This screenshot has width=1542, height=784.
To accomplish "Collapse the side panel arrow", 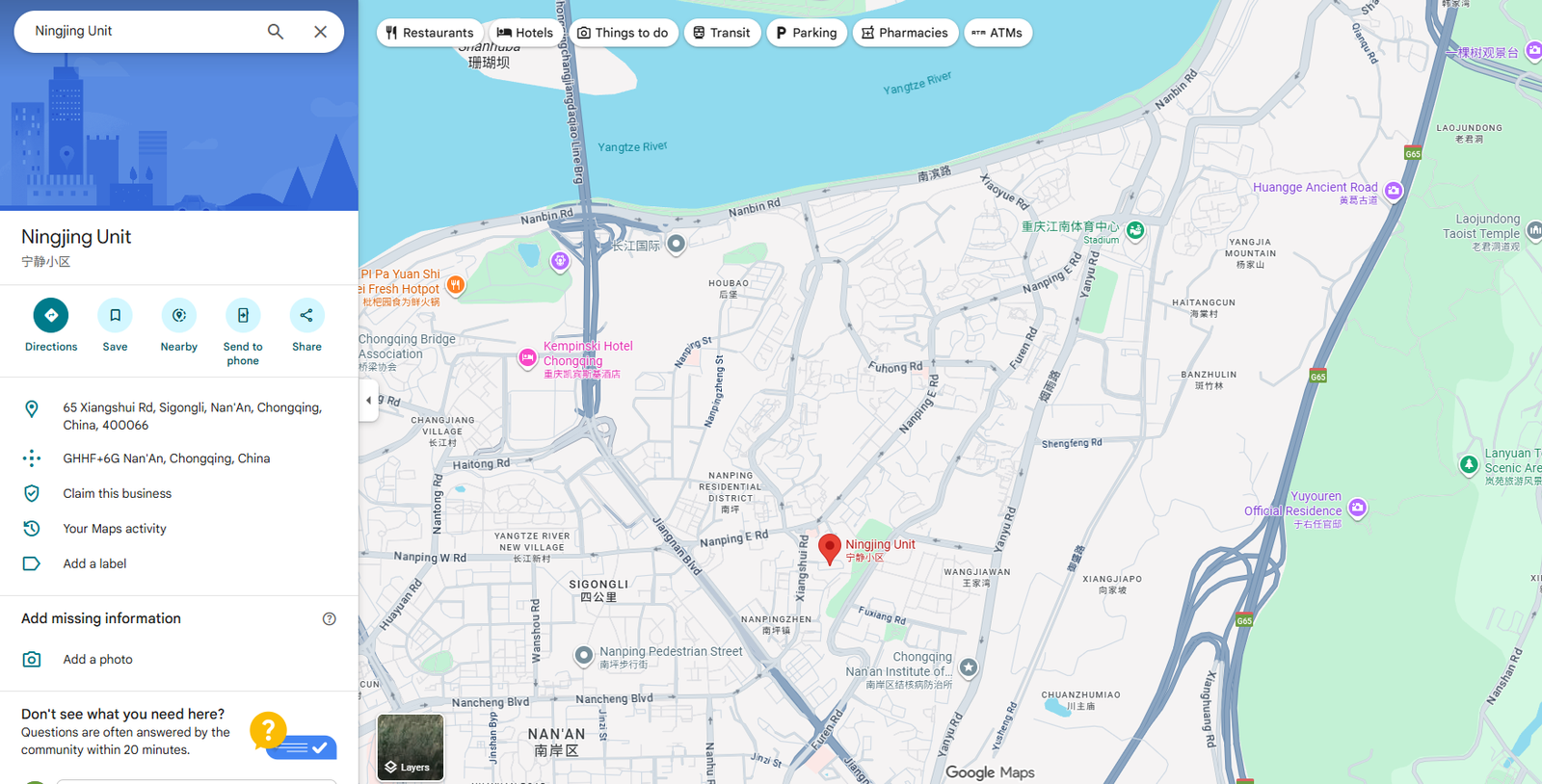I will [x=368, y=401].
